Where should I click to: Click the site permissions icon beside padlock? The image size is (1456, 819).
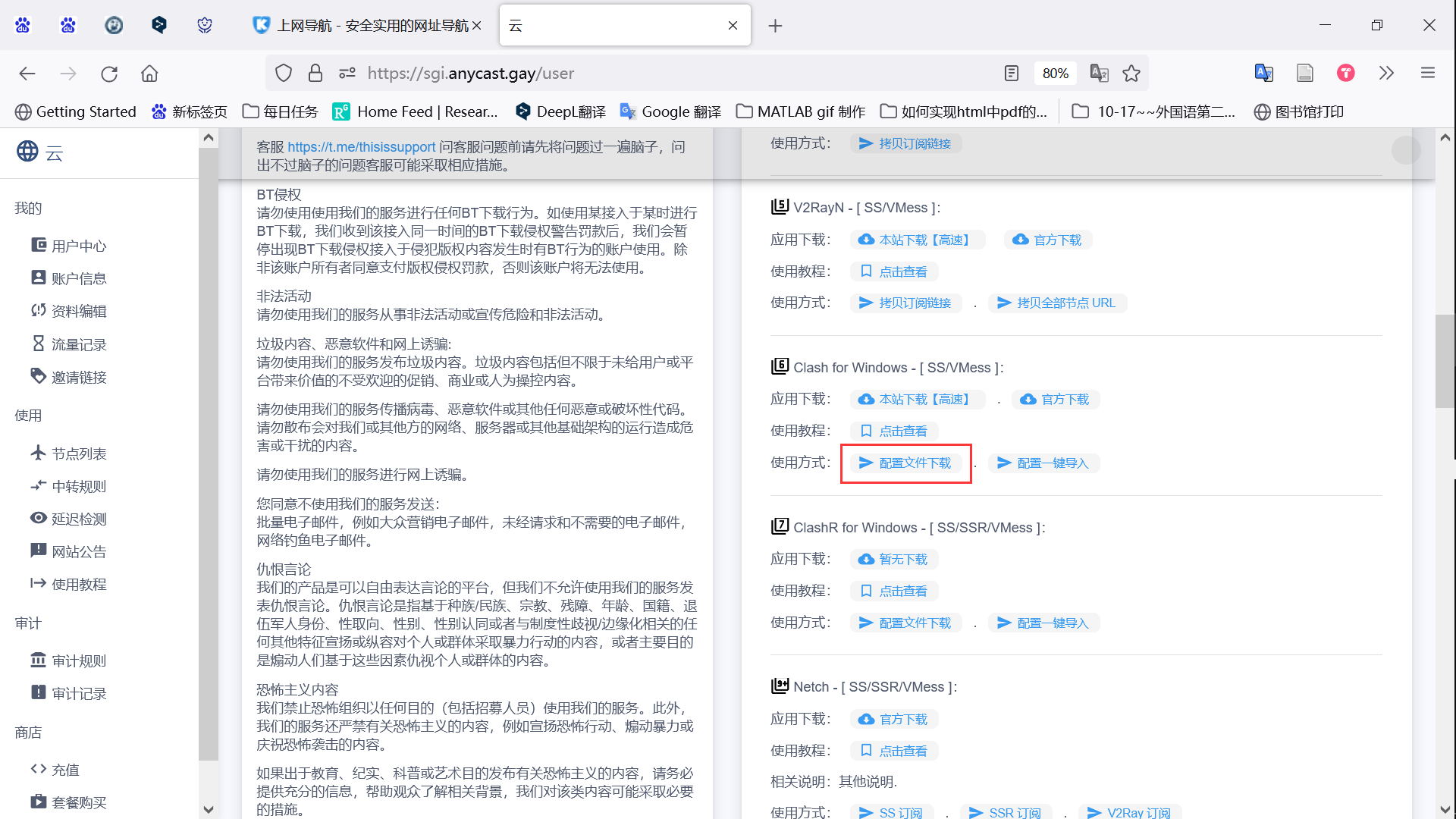[347, 74]
